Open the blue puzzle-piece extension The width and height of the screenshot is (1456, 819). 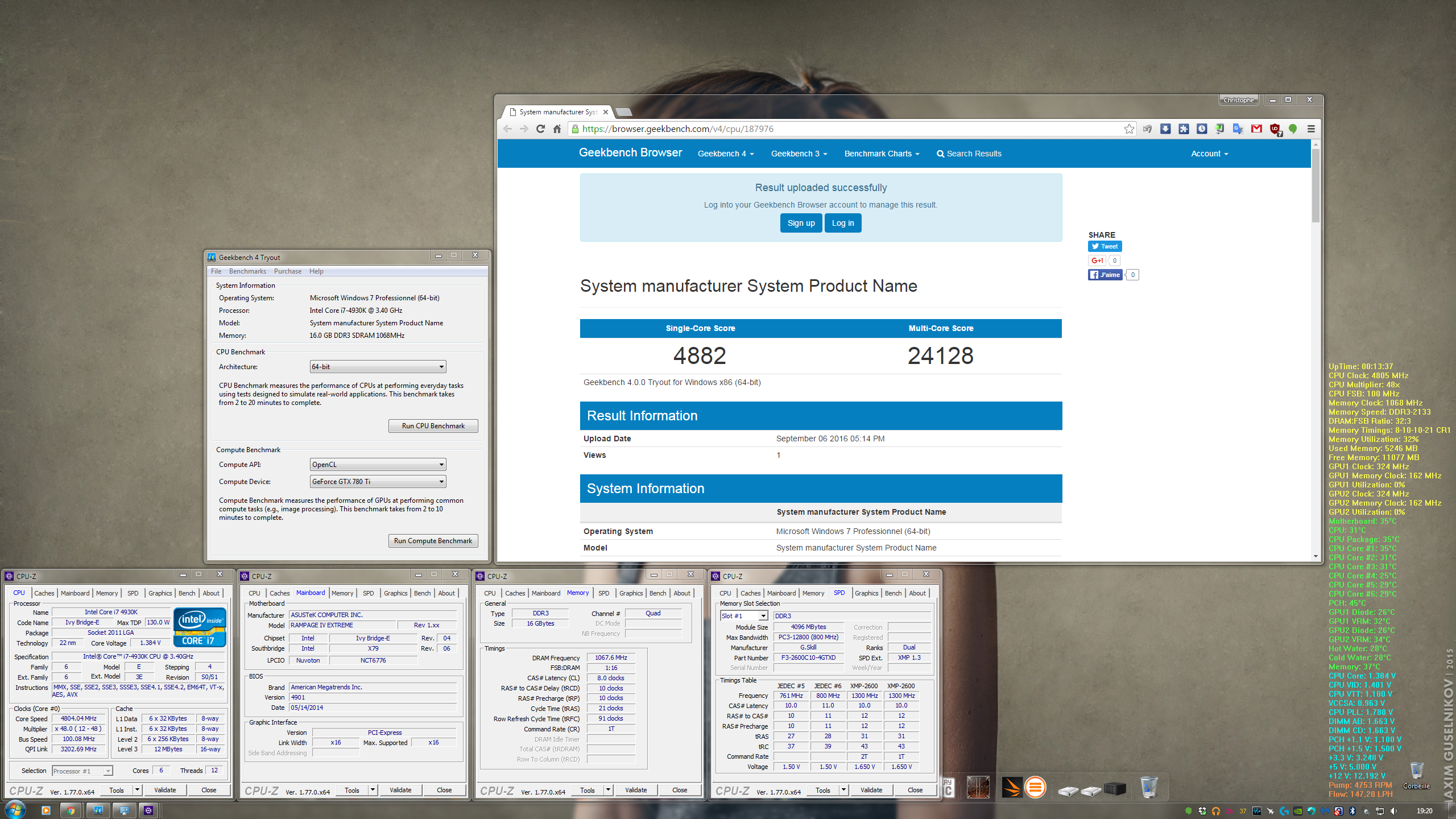click(x=1184, y=129)
